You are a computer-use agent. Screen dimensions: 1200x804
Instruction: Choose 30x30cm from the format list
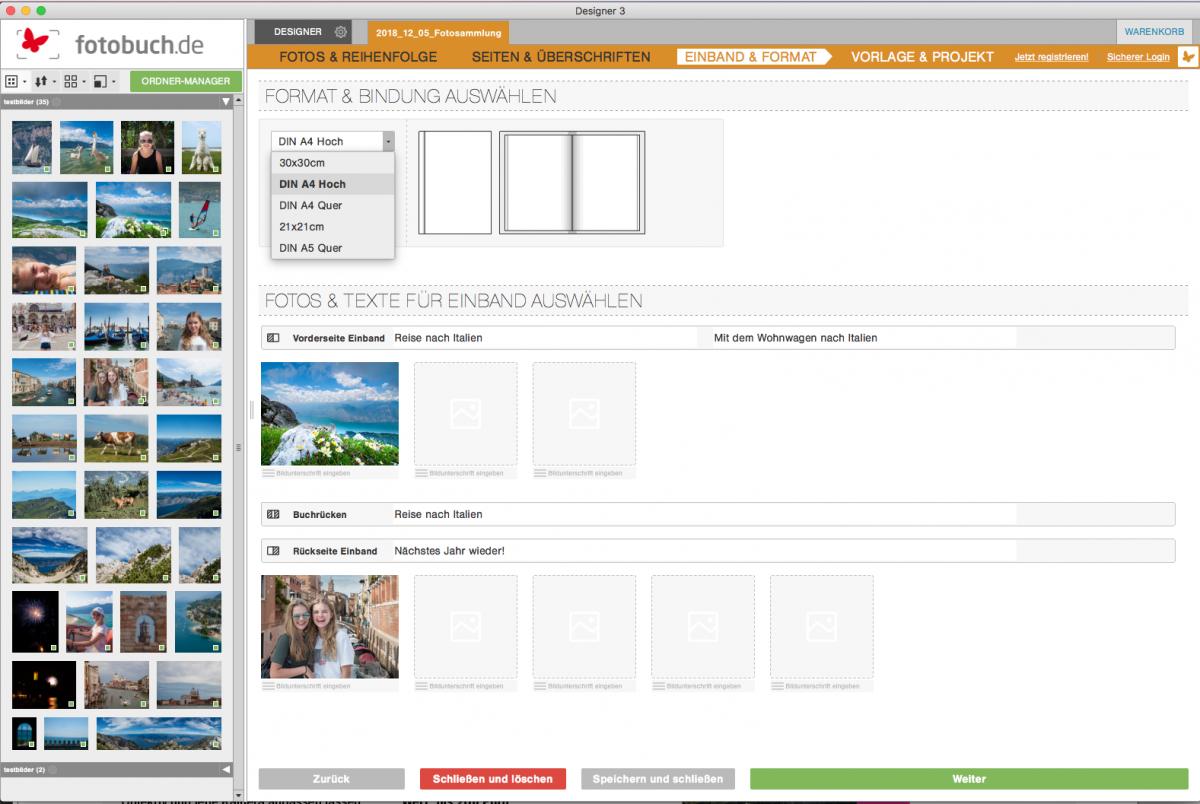tap(333, 162)
